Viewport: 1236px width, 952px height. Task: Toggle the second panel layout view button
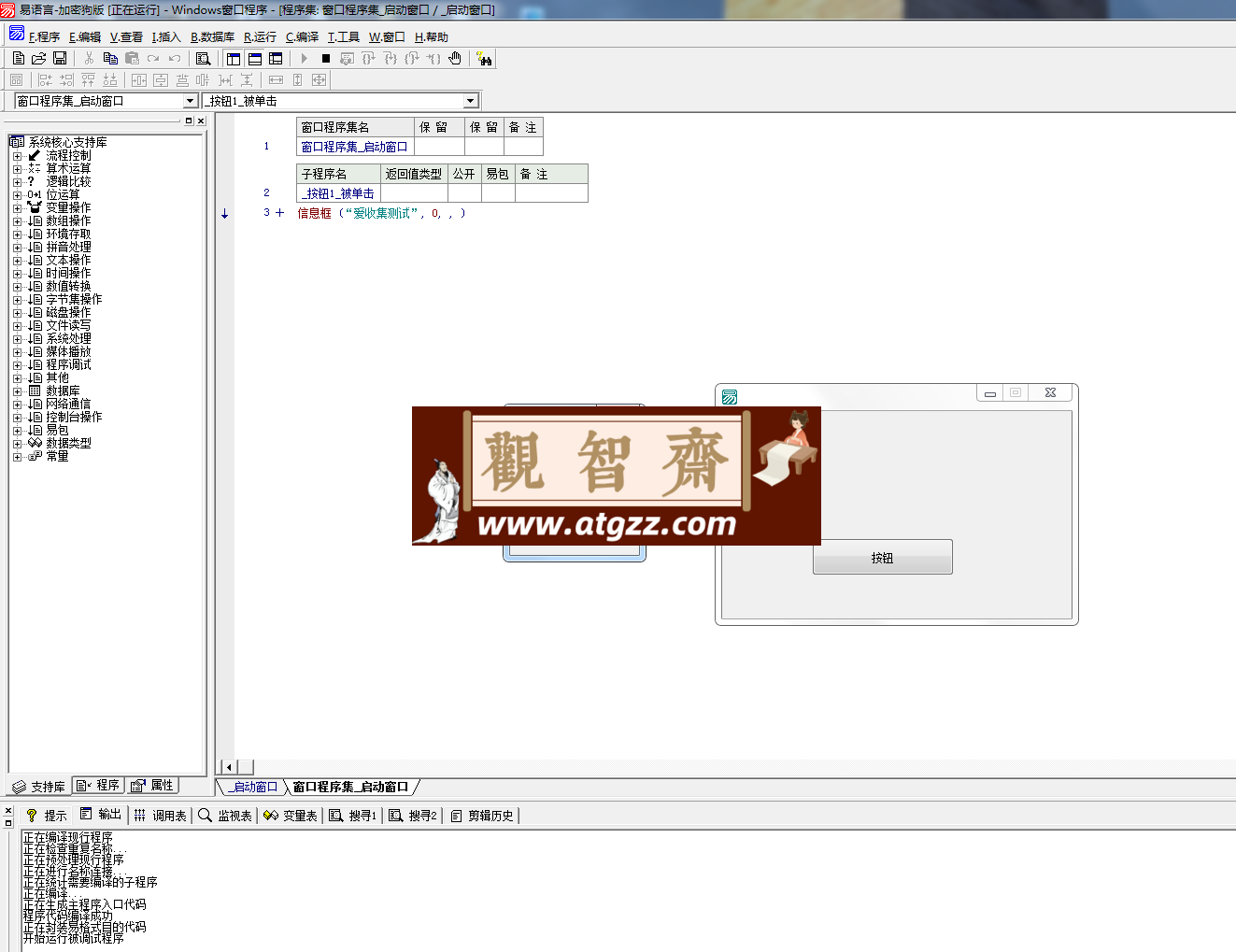(255, 58)
